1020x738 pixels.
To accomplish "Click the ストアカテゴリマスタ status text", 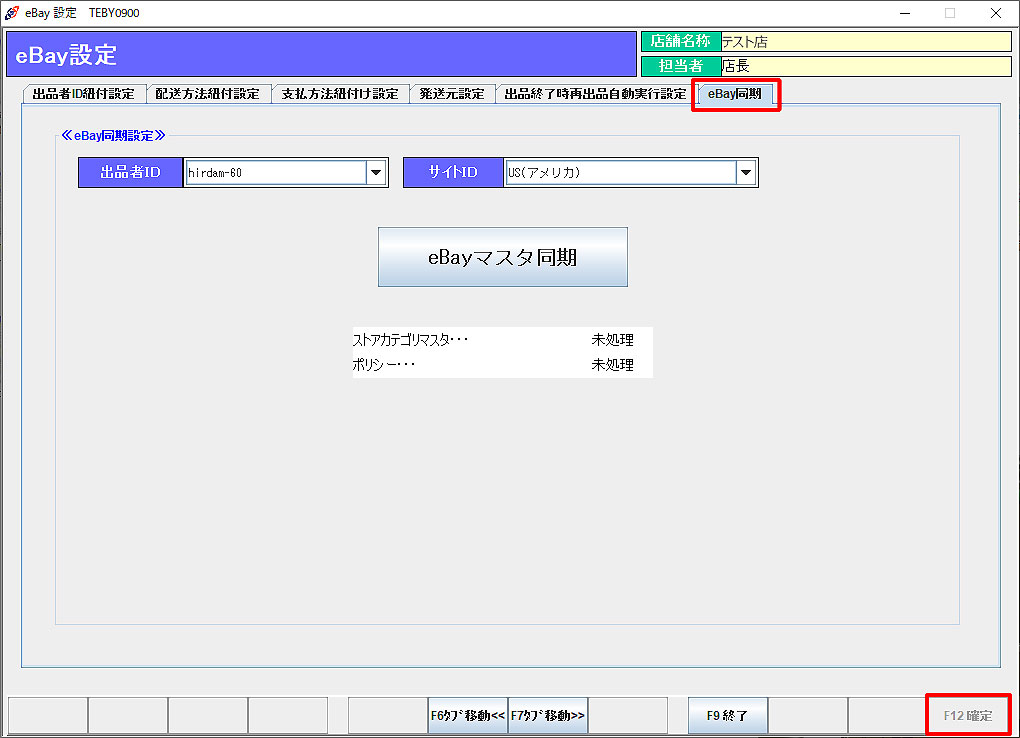I will tap(410, 340).
